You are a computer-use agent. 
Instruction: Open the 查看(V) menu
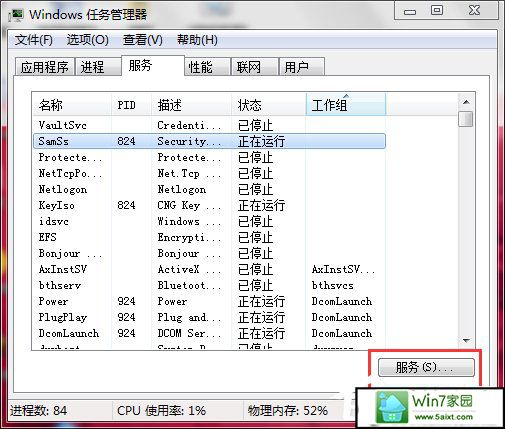click(143, 40)
